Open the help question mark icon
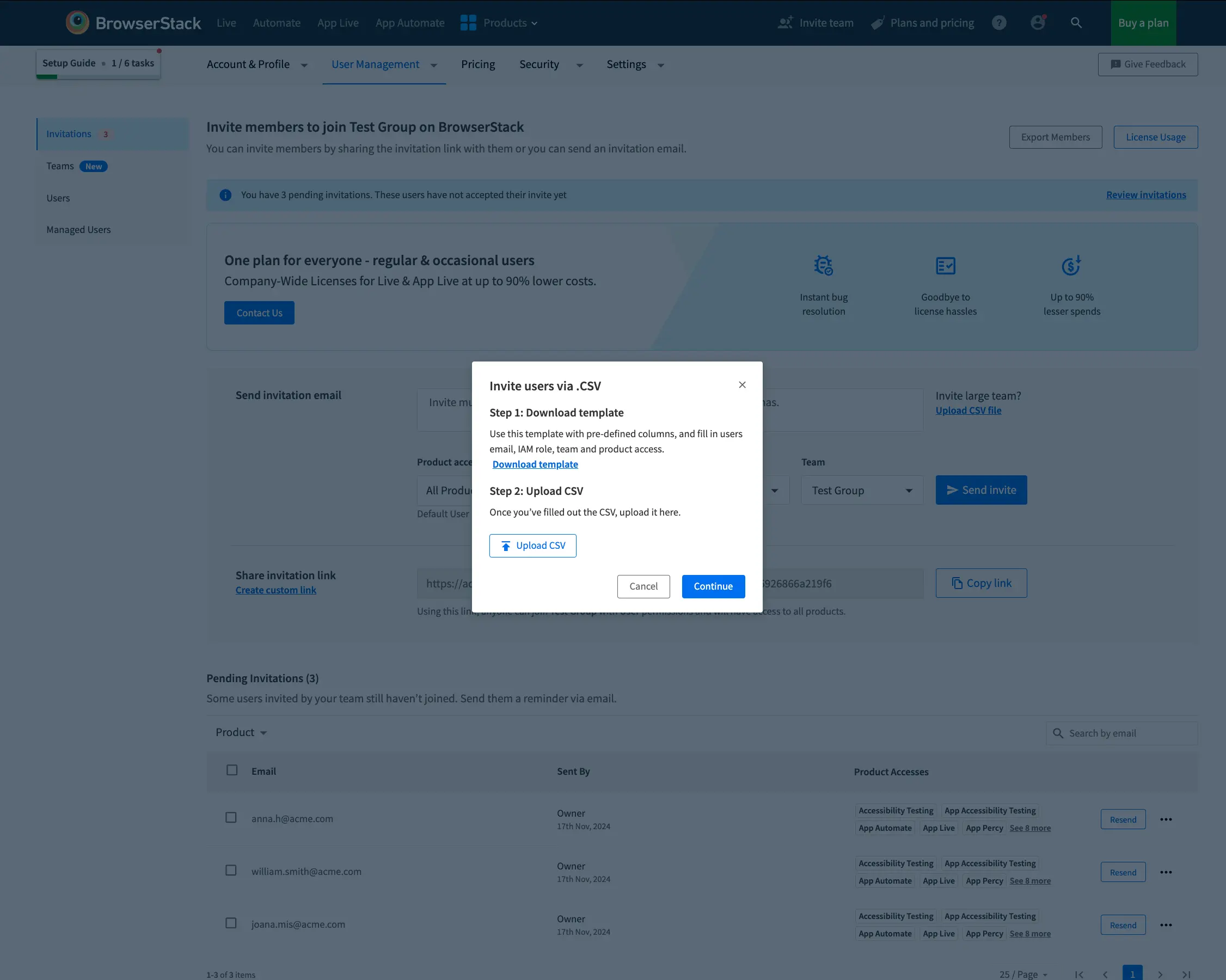1226x980 pixels. pos(998,23)
